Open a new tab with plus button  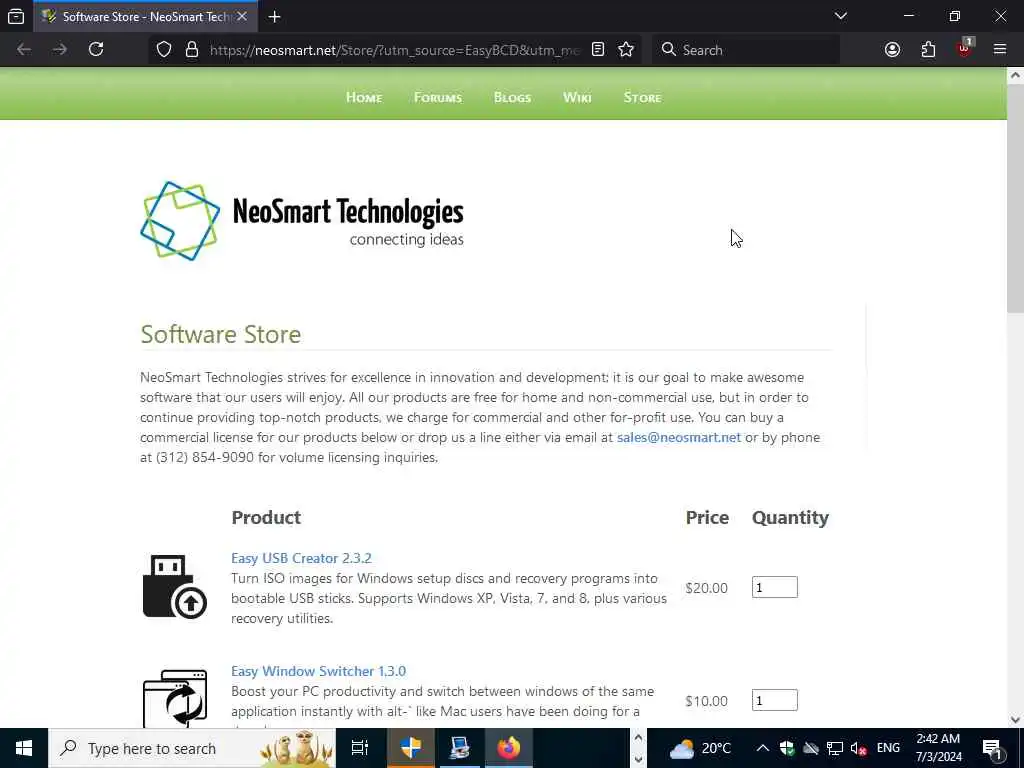[x=274, y=17]
